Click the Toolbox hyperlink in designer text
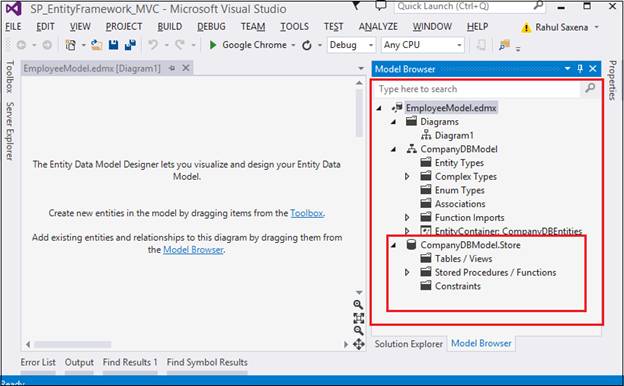 (307, 213)
